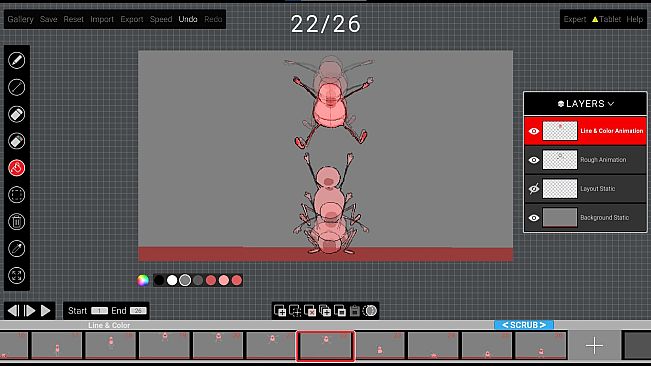Select frame thumbnail just before highlighted frame
Viewport: 651px width, 366px height.
(271, 345)
